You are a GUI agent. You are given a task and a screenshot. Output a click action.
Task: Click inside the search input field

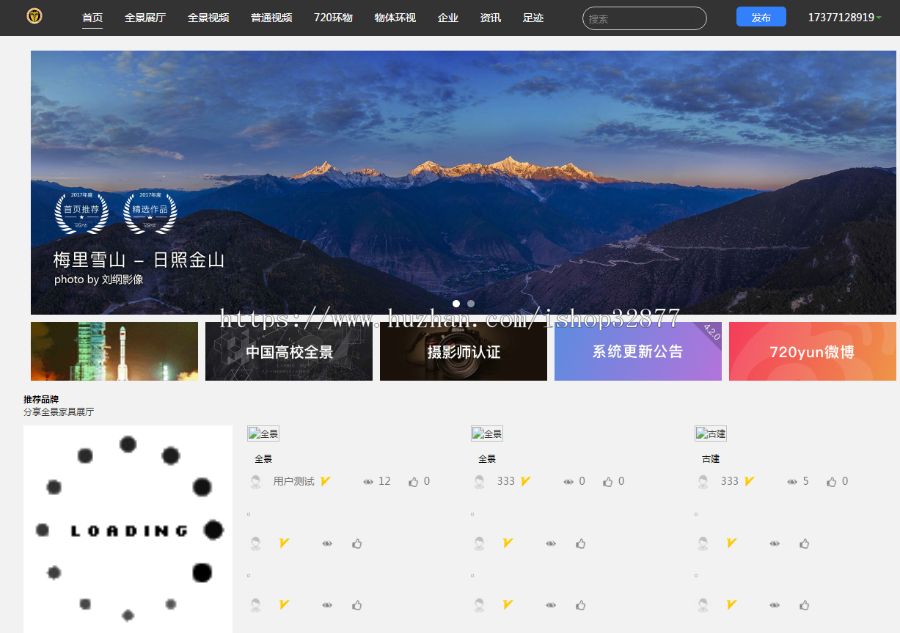[x=644, y=17]
